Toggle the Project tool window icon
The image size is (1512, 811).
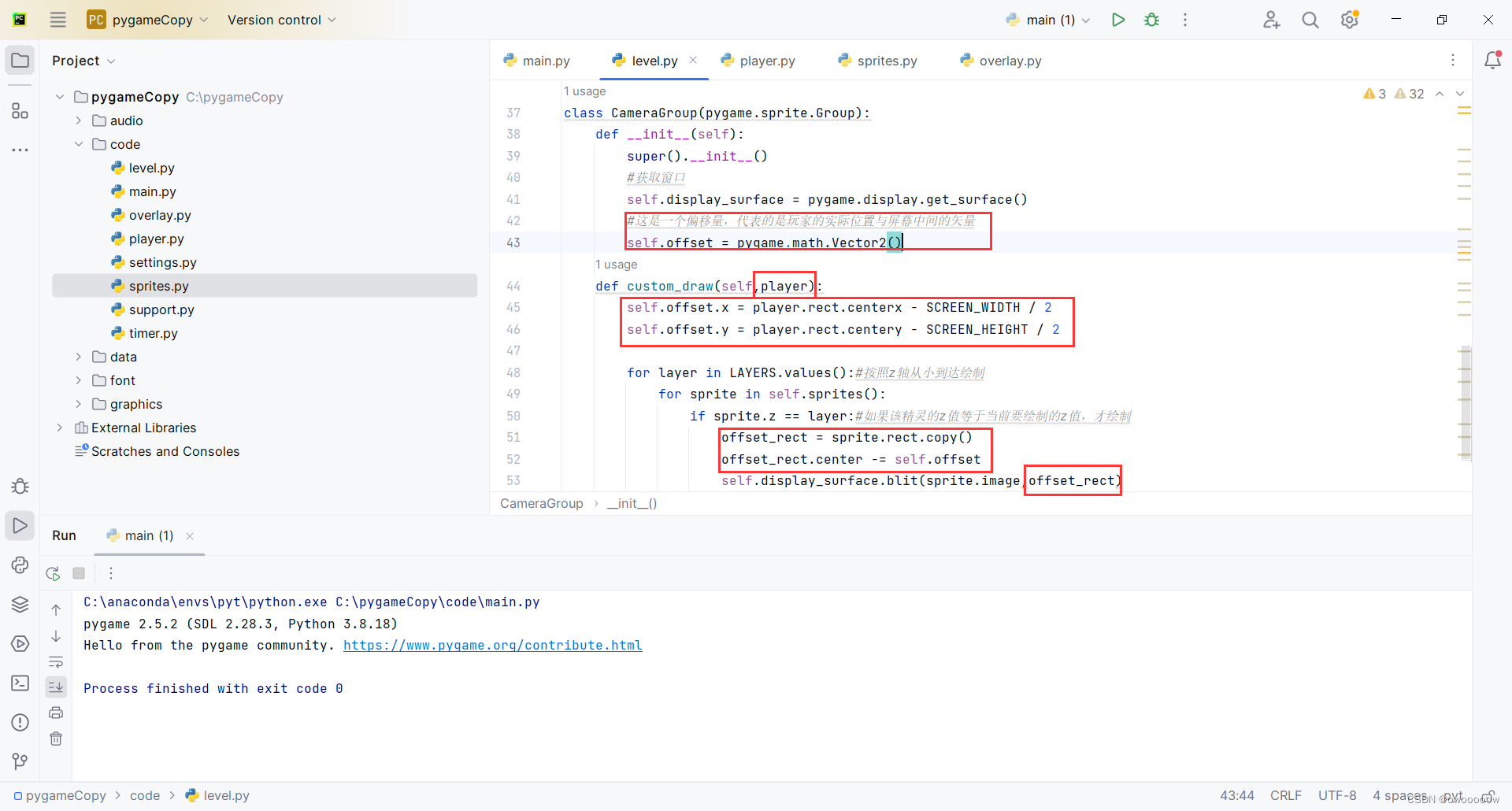pyautogui.click(x=20, y=61)
